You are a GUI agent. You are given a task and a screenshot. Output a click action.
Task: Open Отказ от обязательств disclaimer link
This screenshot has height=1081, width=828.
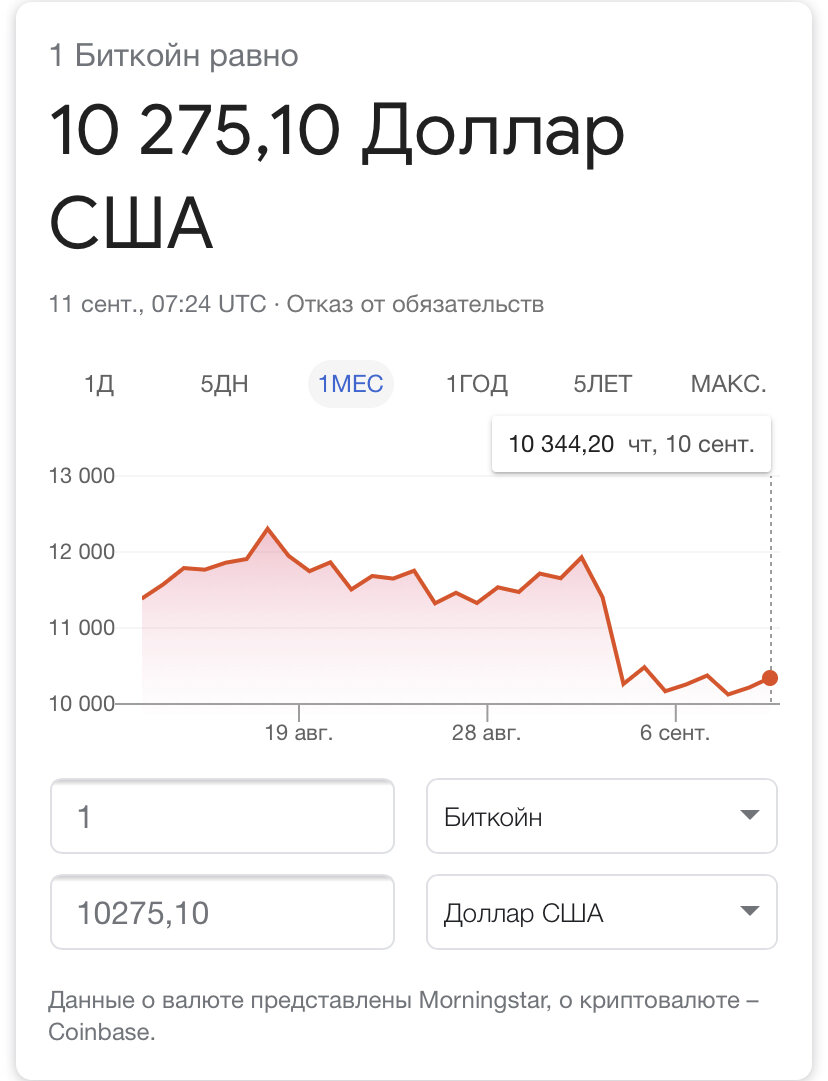pos(415,304)
